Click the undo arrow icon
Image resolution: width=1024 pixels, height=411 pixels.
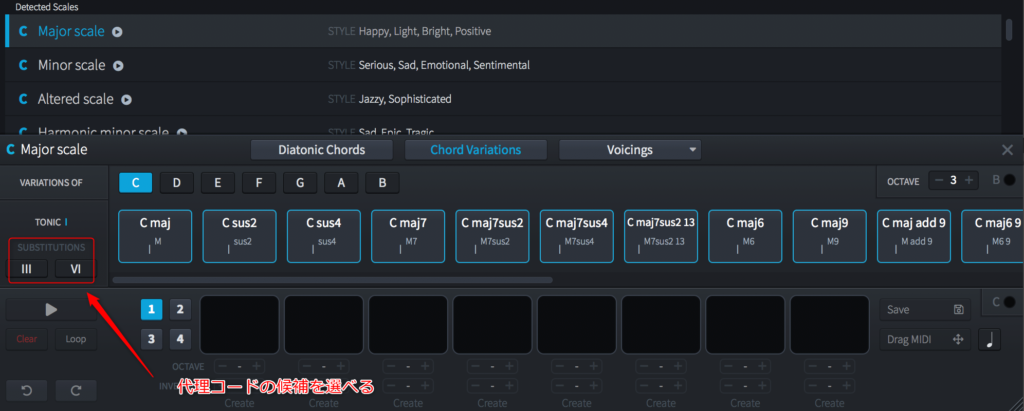26,389
